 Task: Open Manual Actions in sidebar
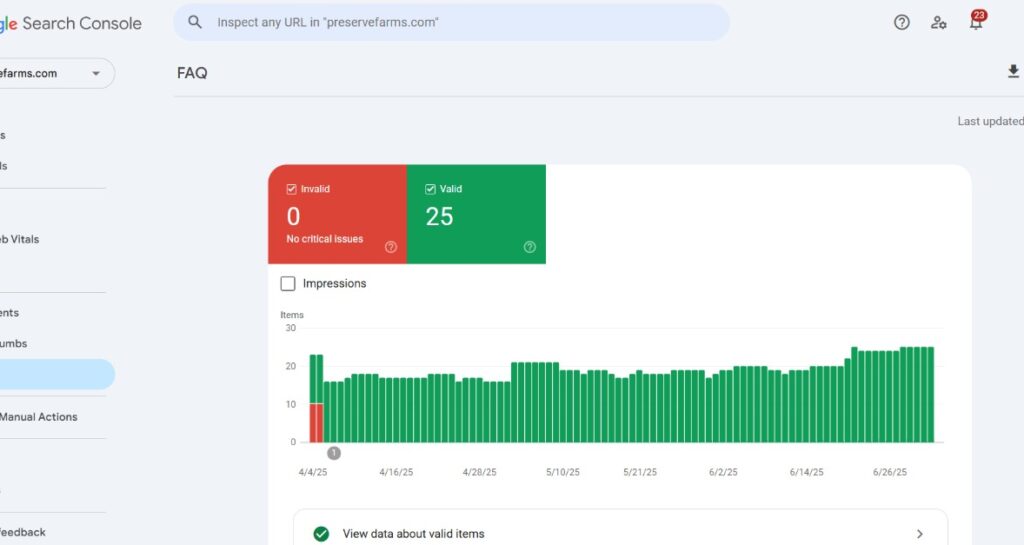point(39,417)
